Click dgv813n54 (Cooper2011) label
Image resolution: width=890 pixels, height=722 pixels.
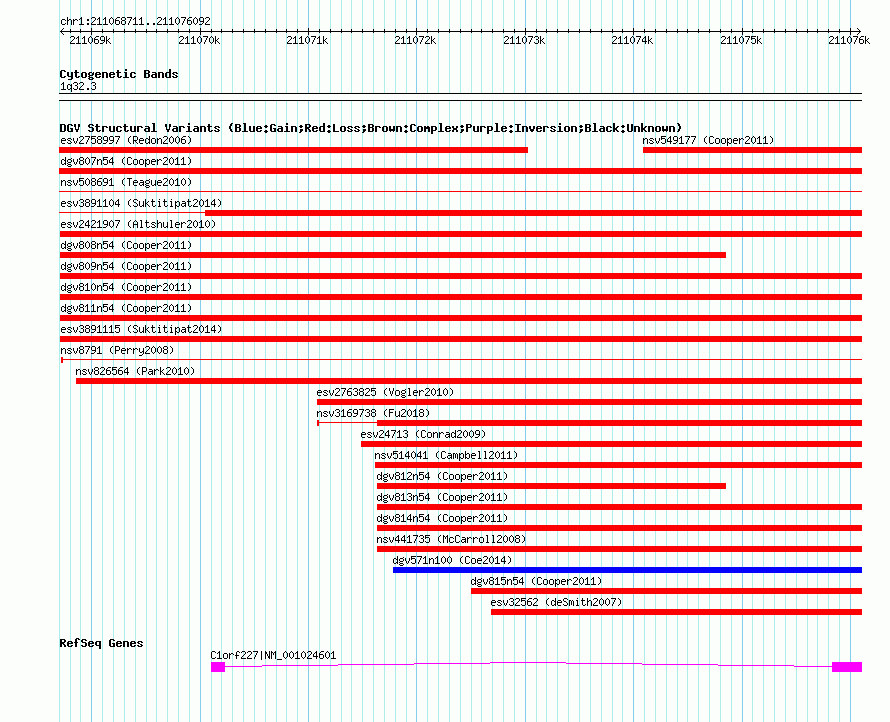point(442,497)
